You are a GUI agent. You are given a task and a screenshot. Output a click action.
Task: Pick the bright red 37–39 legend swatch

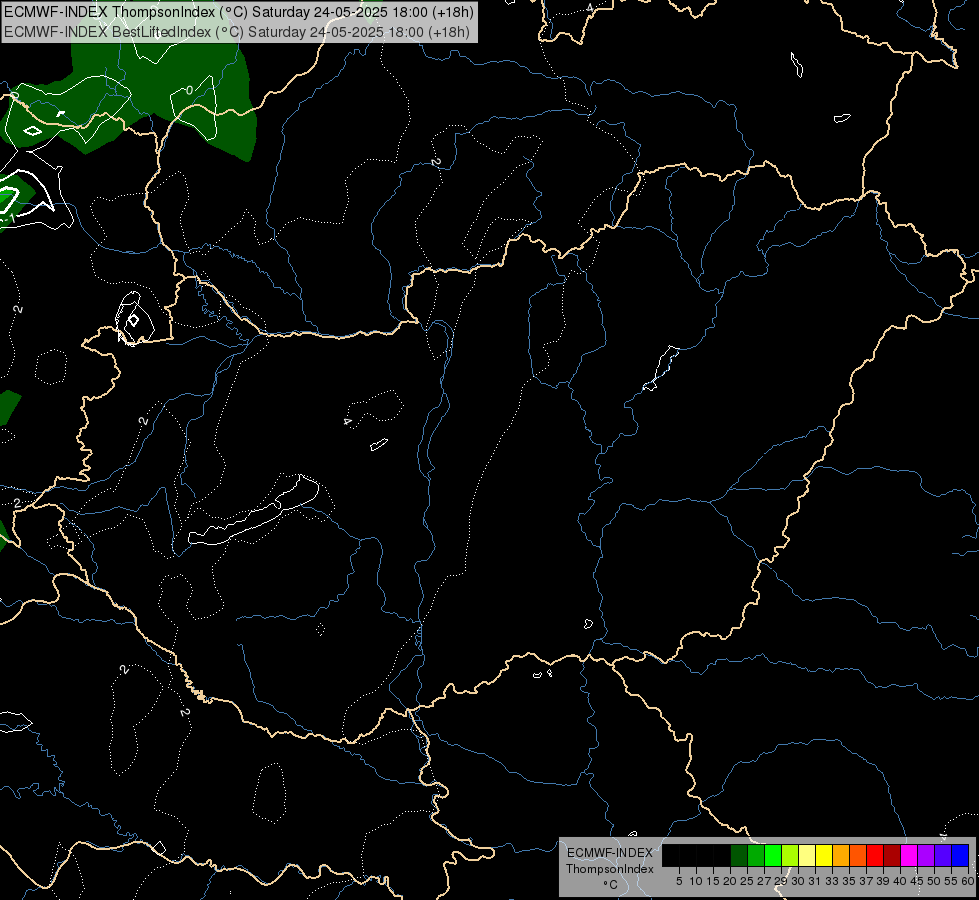coord(875,856)
